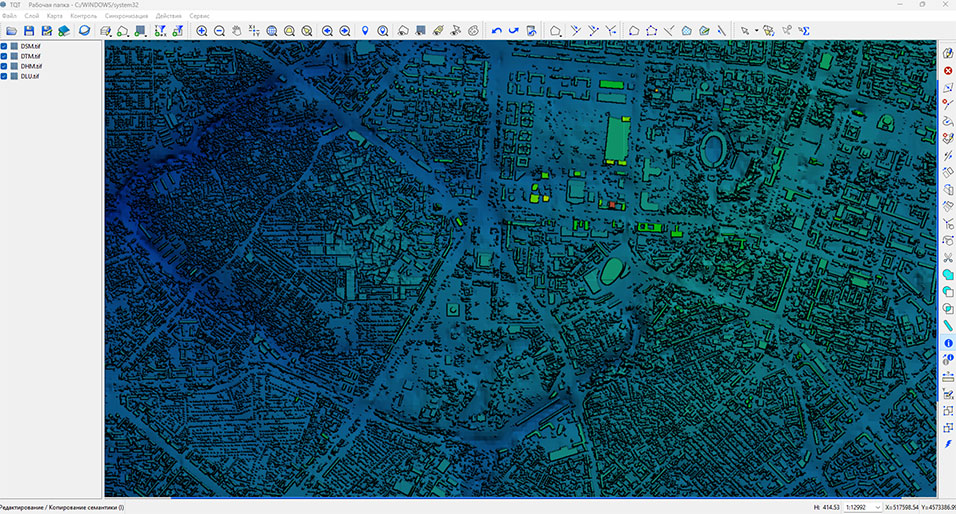Image resolution: width=956 pixels, height=514 pixels.
Task: Click the red building marker on map
Action: 612,205
